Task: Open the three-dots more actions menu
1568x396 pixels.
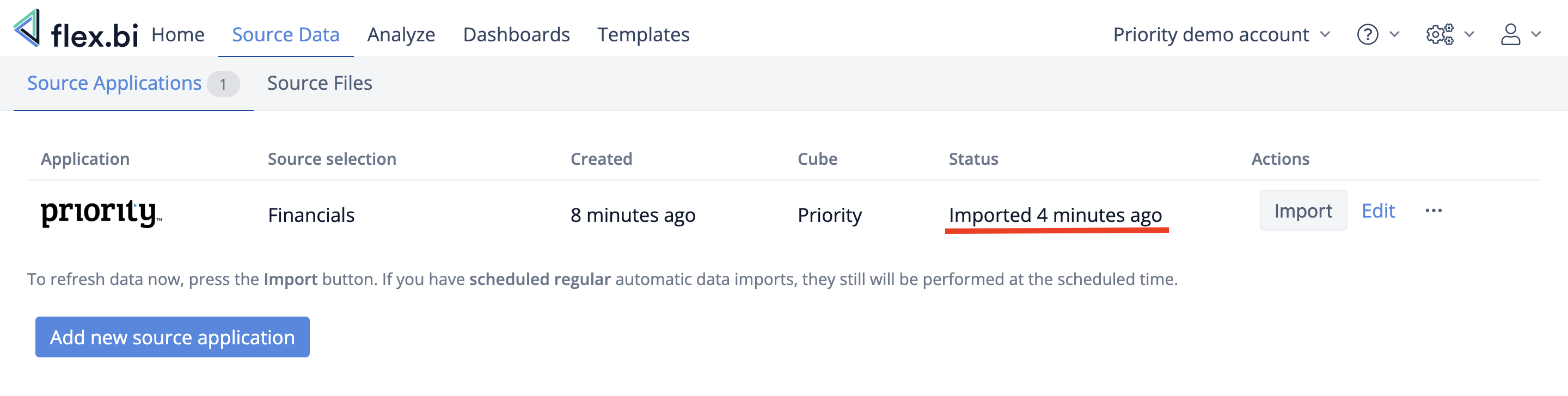Action: point(1433,211)
